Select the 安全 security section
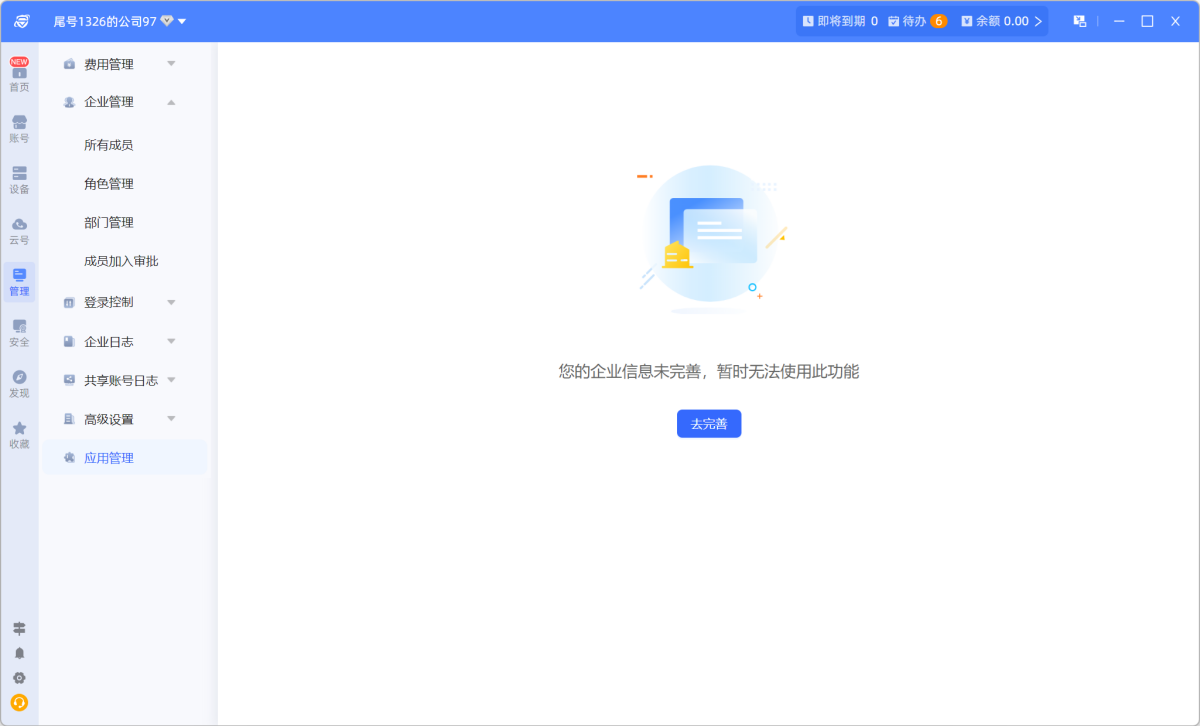Image resolution: width=1200 pixels, height=726 pixels. tap(19, 332)
